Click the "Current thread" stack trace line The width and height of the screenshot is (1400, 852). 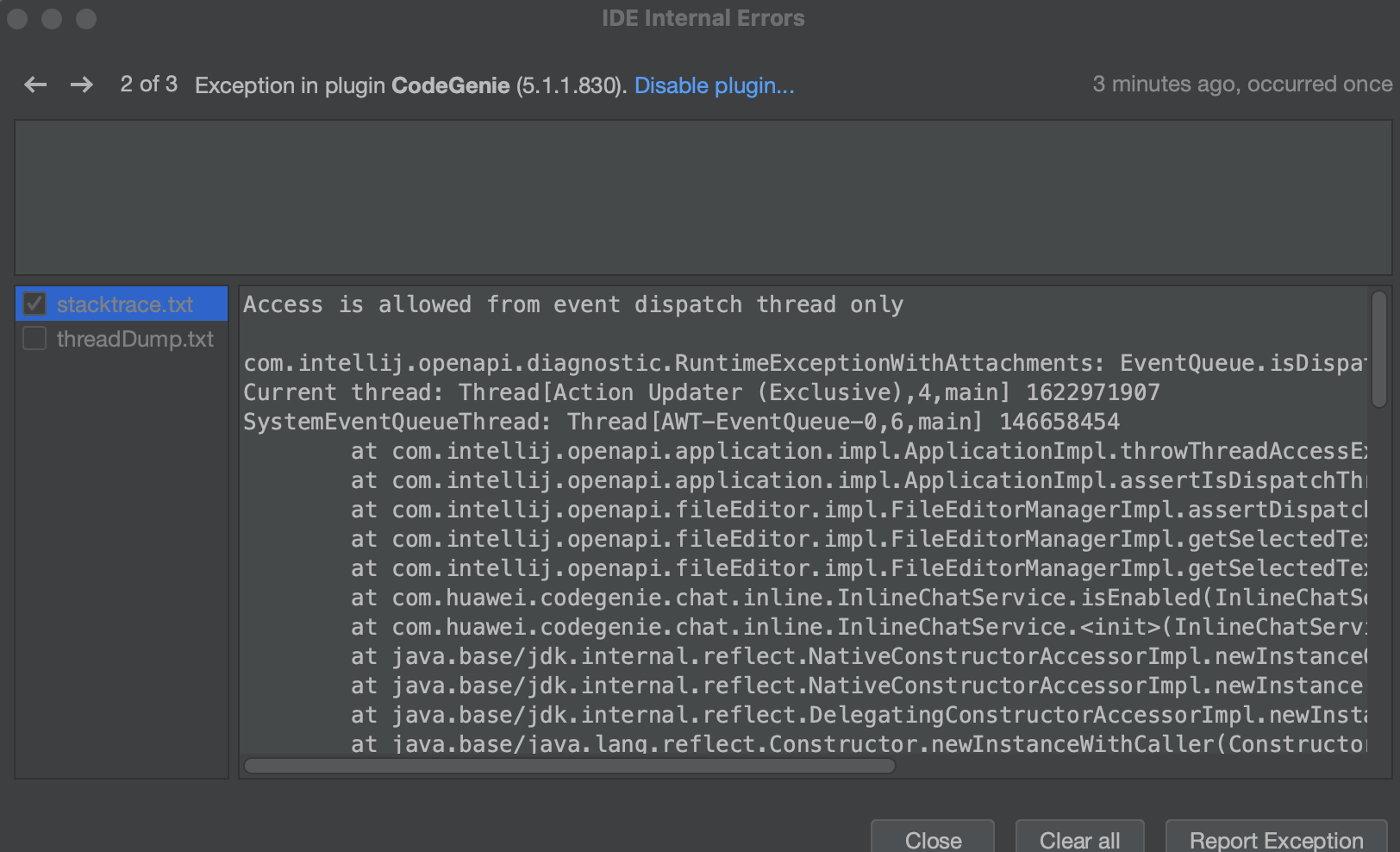click(x=701, y=392)
